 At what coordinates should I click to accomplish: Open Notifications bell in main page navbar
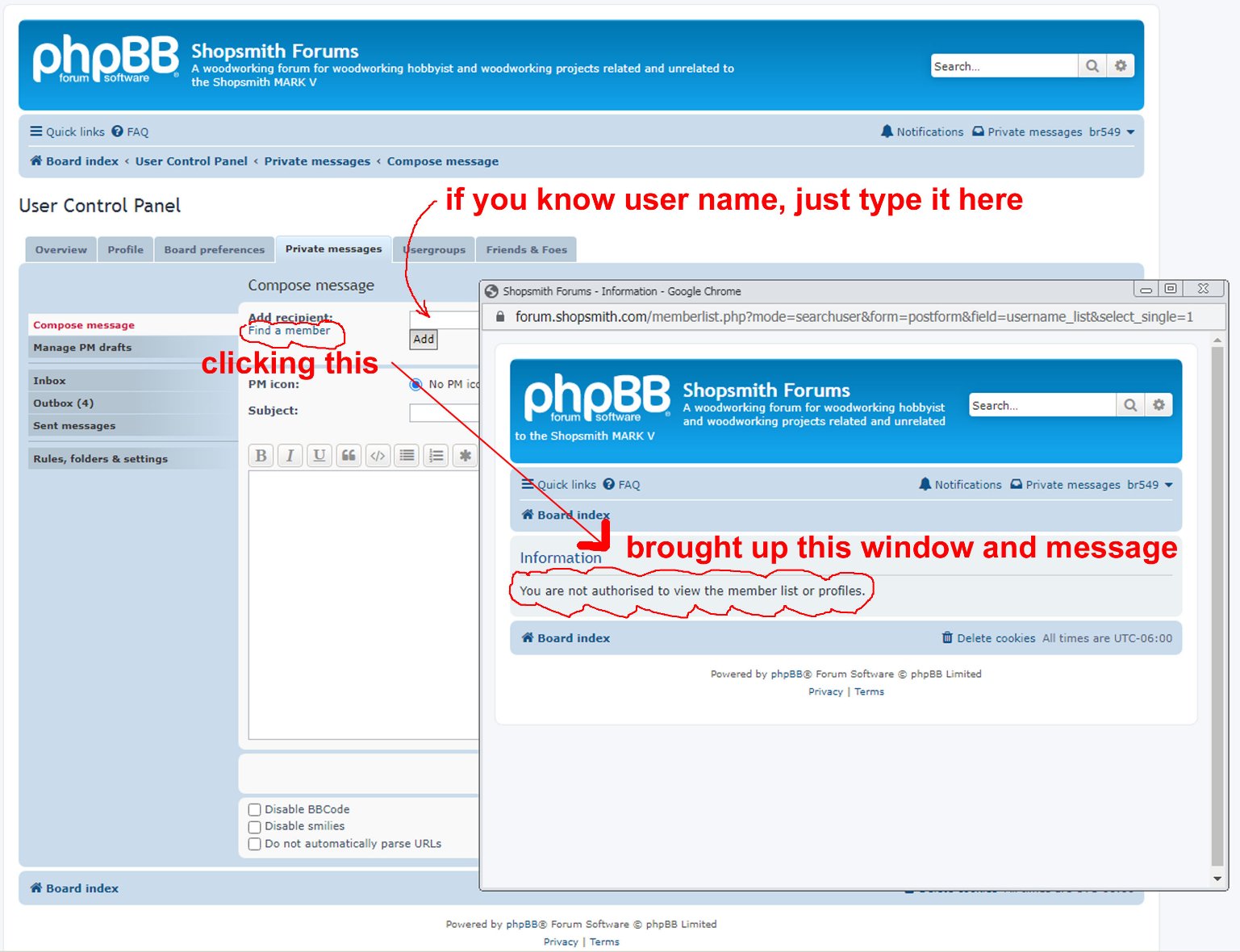(x=922, y=132)
